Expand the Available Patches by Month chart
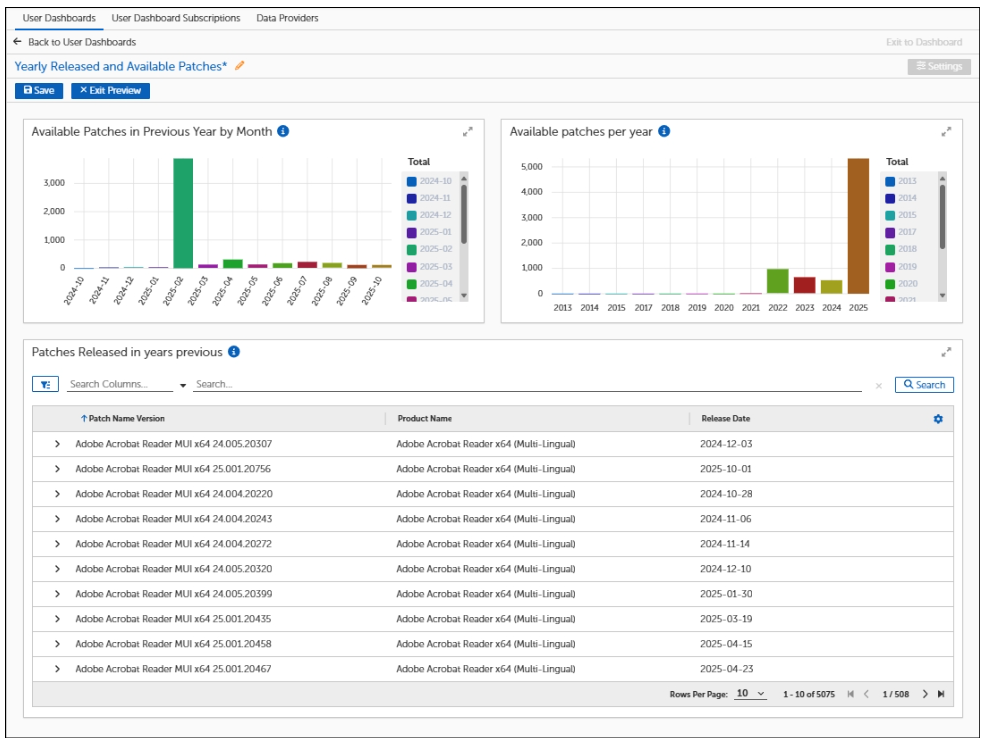 (x=467, y=132)
